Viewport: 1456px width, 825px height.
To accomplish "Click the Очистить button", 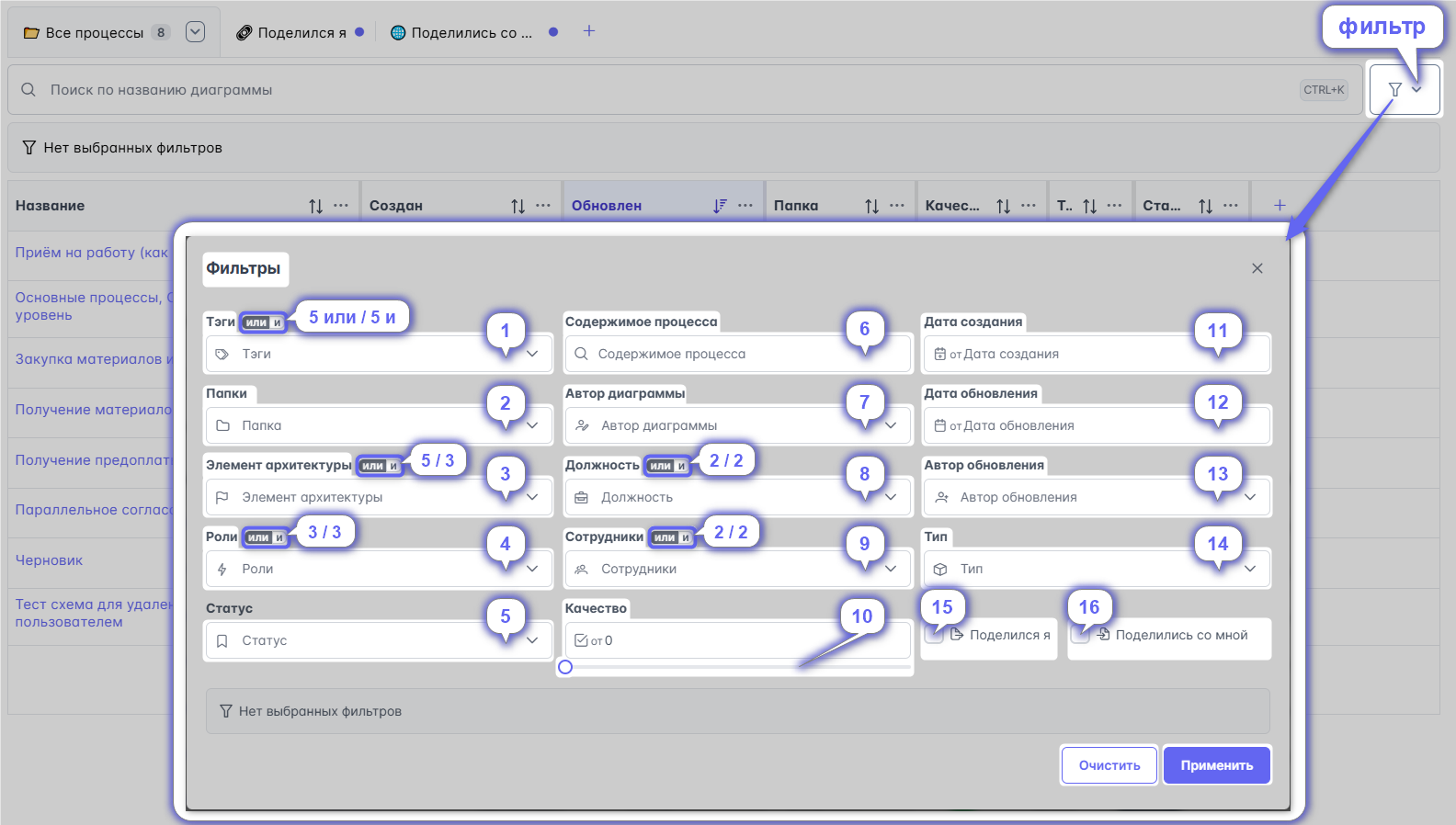I will coord(1109,765).
